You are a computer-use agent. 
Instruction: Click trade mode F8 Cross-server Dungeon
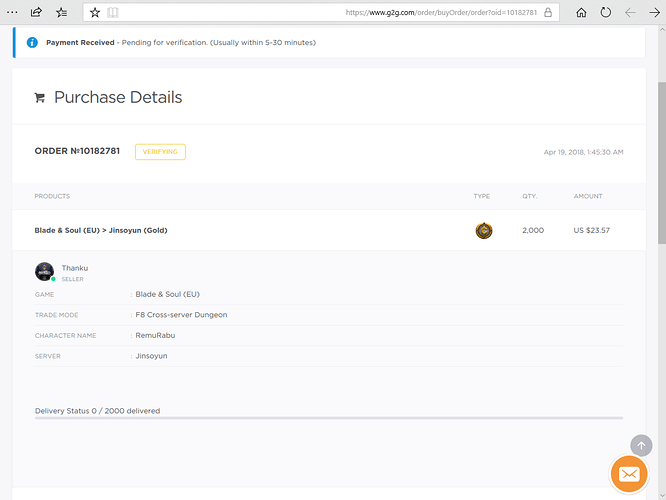tap(181, 315)
